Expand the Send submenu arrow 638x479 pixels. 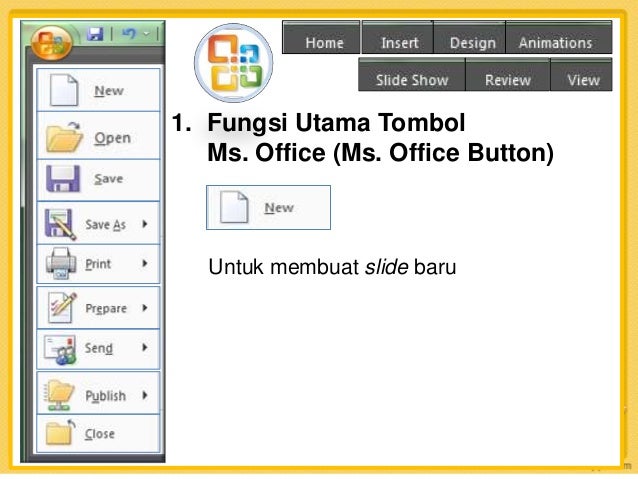pyautogui.click(x=144, y=347)
